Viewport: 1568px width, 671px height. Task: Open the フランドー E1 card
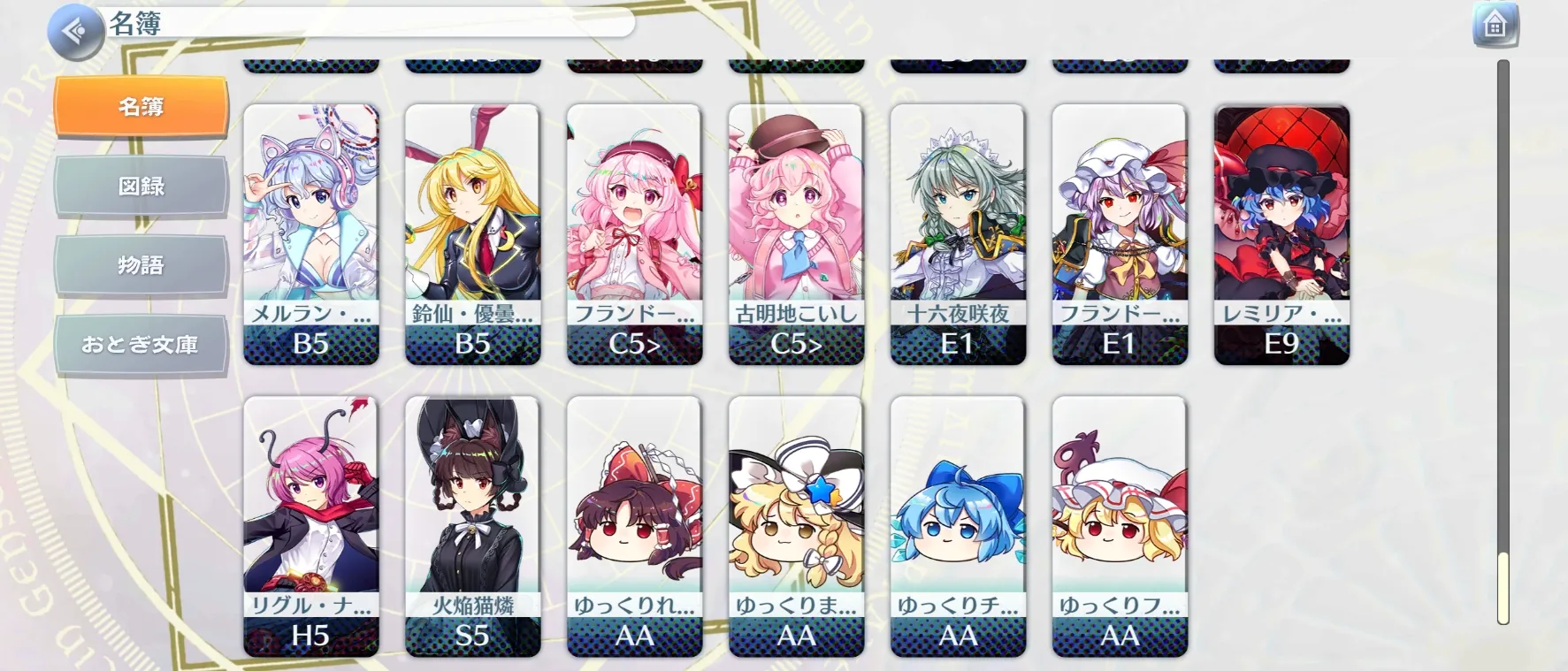pyautogui.click(x=1120, y=234)
